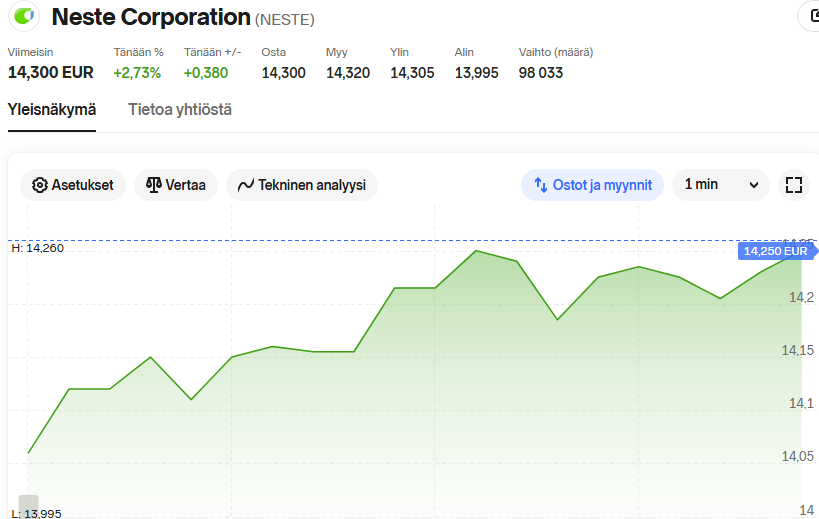Click the Neste Corporation heading

tap(150, 17)
